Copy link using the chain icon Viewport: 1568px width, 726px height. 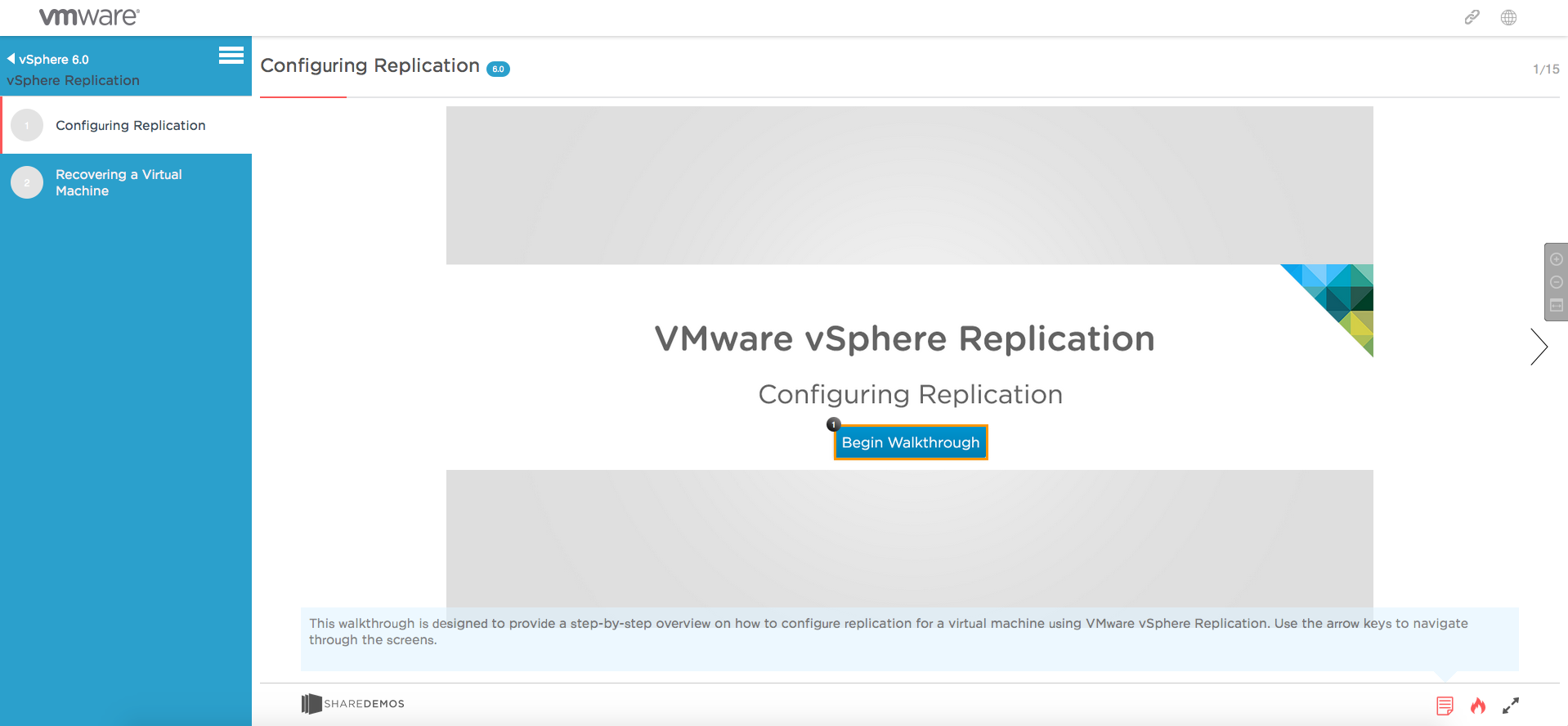1472,17
